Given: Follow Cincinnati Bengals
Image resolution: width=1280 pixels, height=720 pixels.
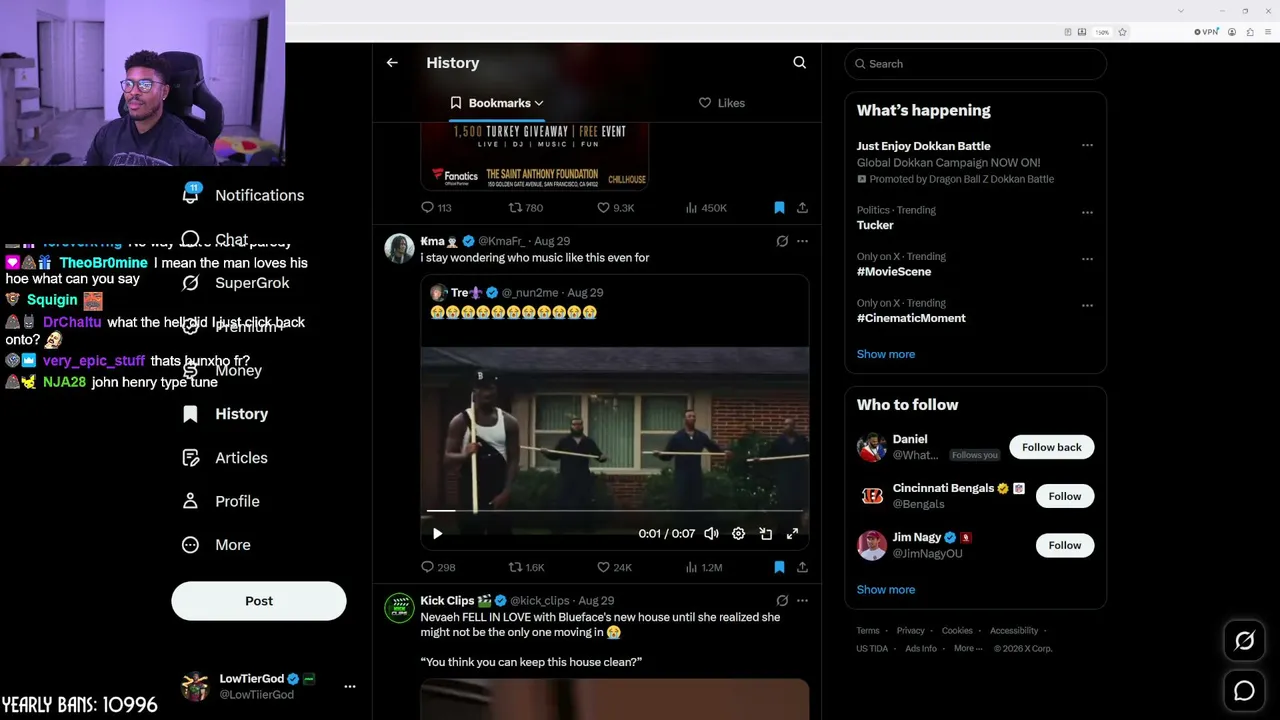Looking at the screenshot, I should (x=1065, y=496).
